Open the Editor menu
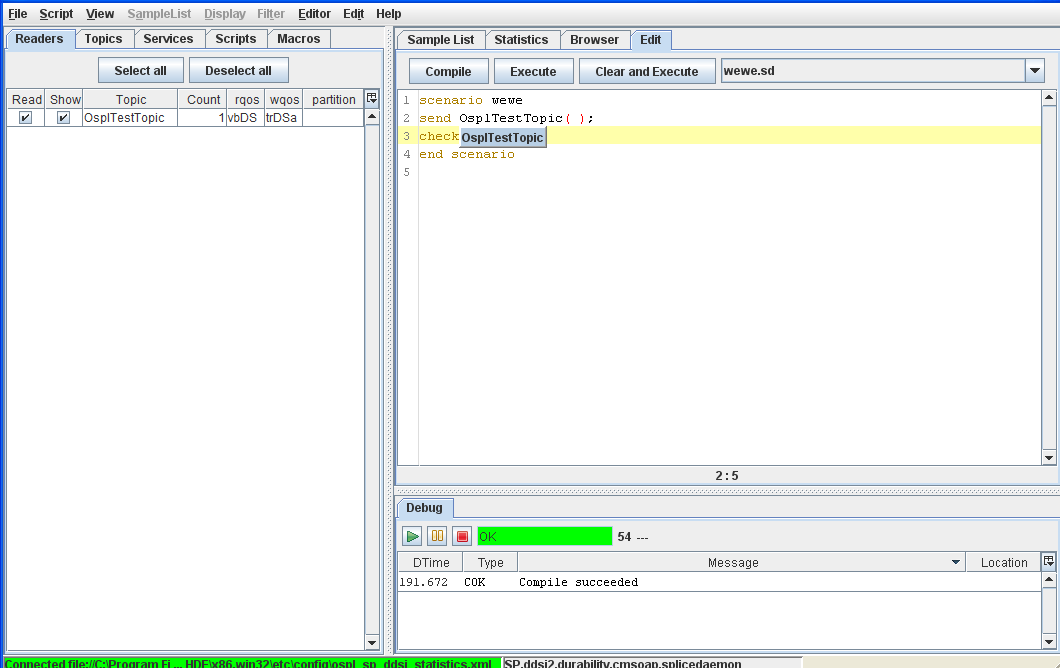Viewport: 1060px width, 668px height. click(314, 14)
